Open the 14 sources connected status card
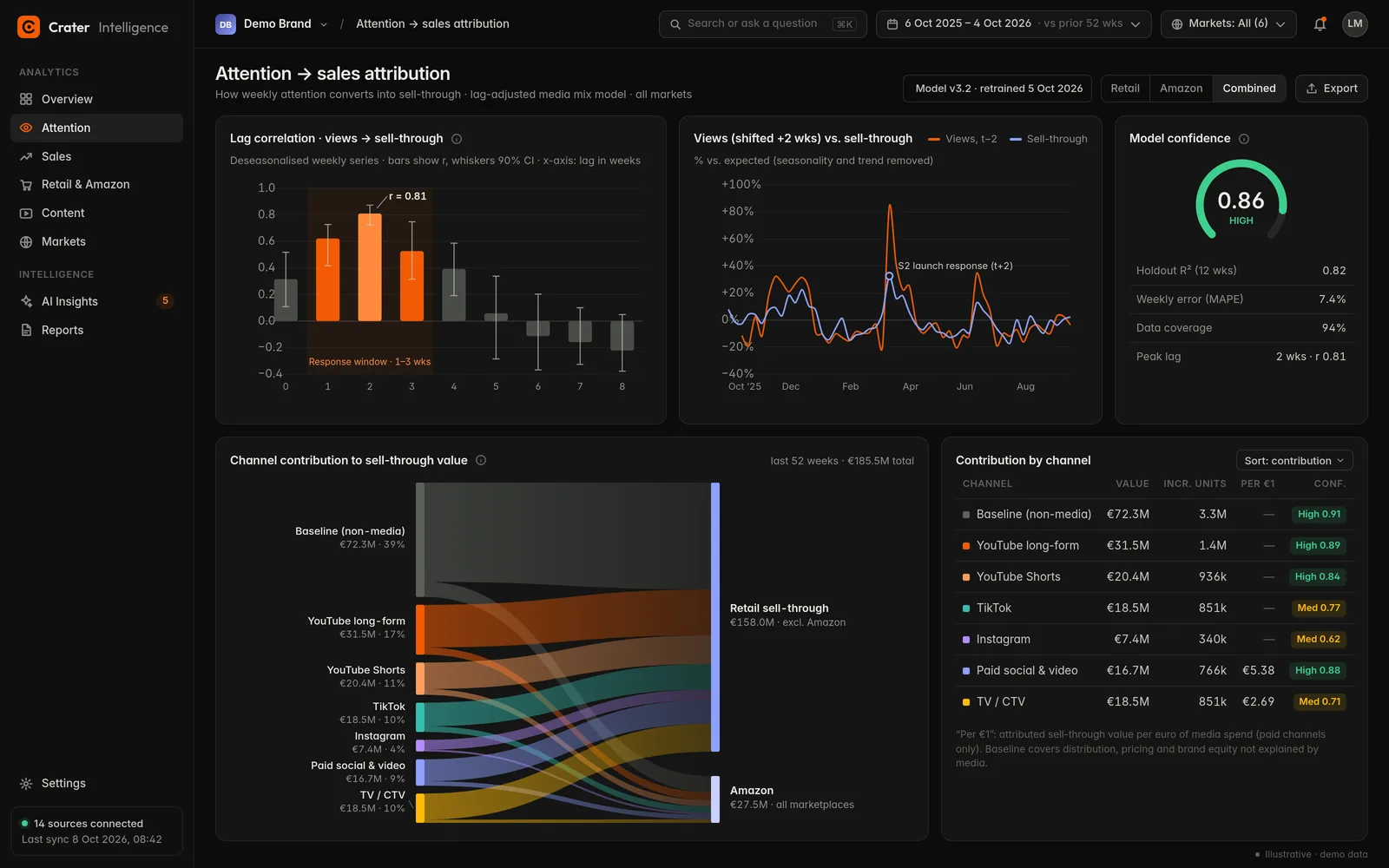 [x=96, y=831]
